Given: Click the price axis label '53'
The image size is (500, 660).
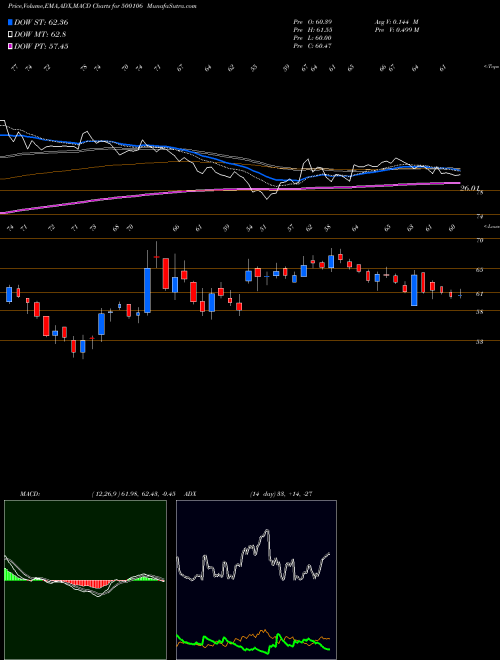Looking at the screenshot, I should click(x=479, y=342).
